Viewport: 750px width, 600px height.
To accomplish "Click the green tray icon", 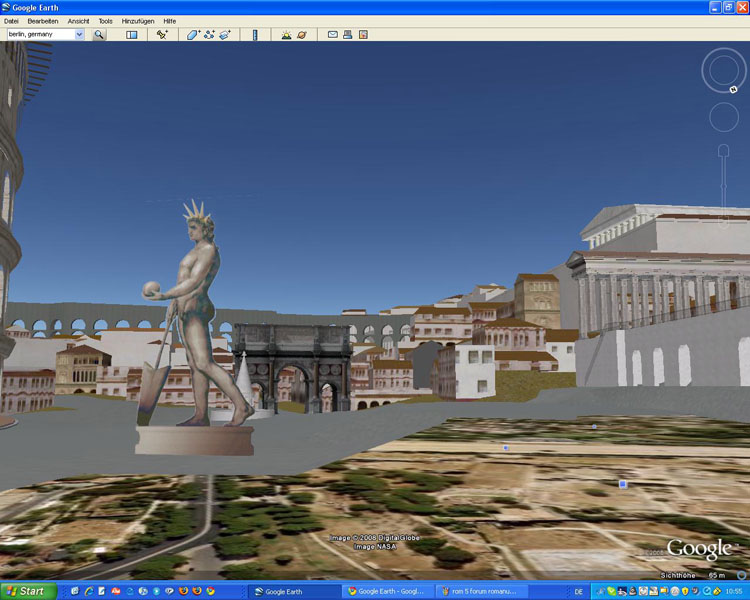I will pos(611,591).
